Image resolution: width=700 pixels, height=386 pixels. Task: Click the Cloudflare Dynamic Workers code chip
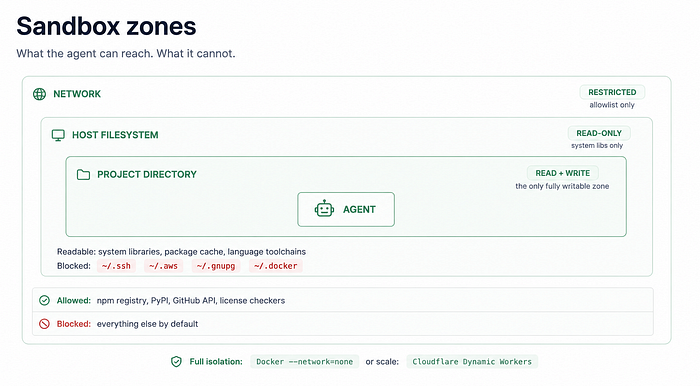pyautogui.click(x=472, y=361)
